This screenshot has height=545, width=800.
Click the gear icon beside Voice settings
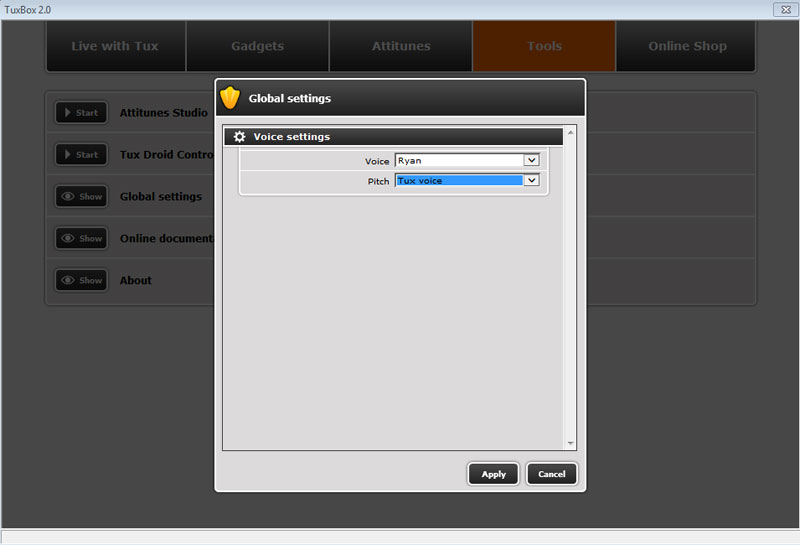[239, 137]
